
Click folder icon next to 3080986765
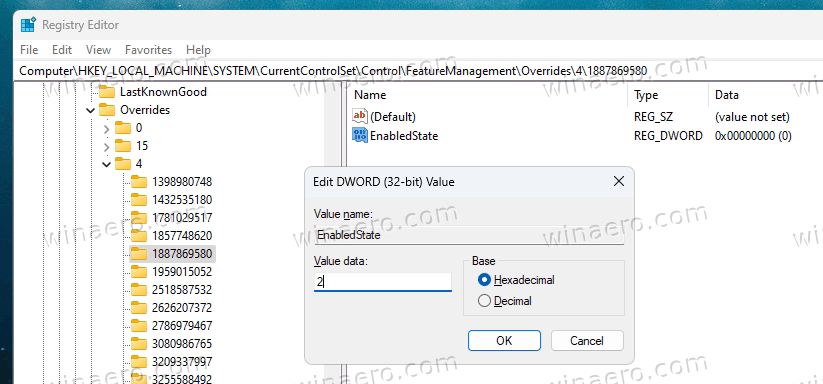click(x=139, y=344)
